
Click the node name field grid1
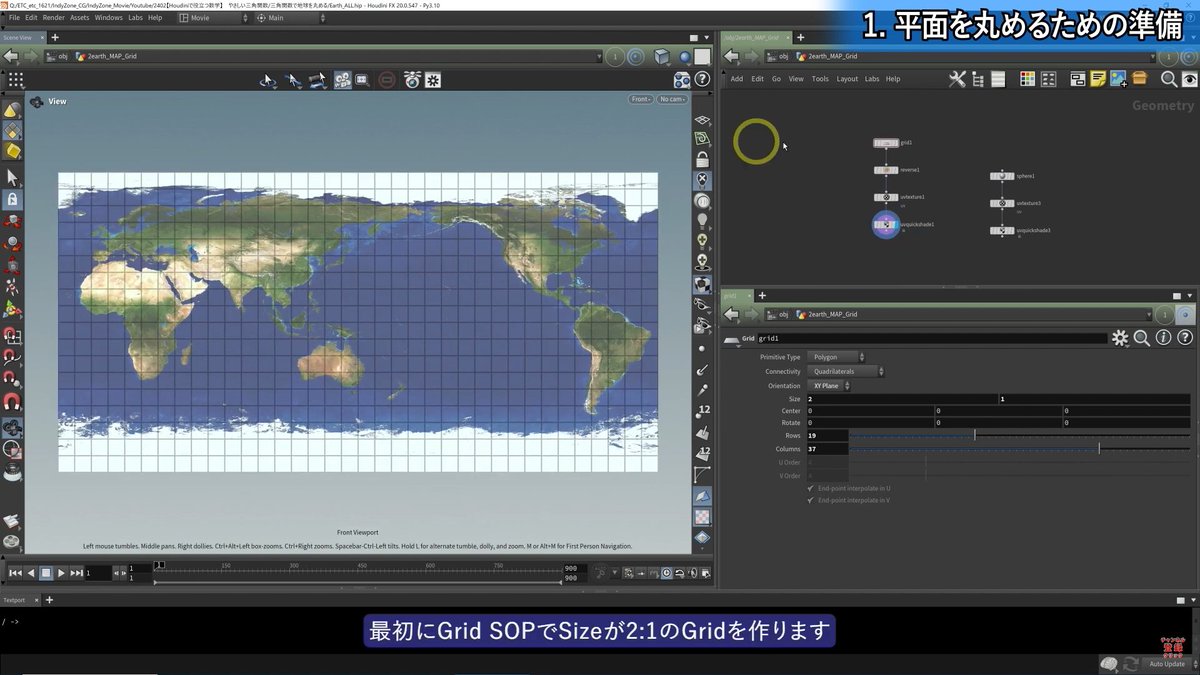click(x=932, y=339)
